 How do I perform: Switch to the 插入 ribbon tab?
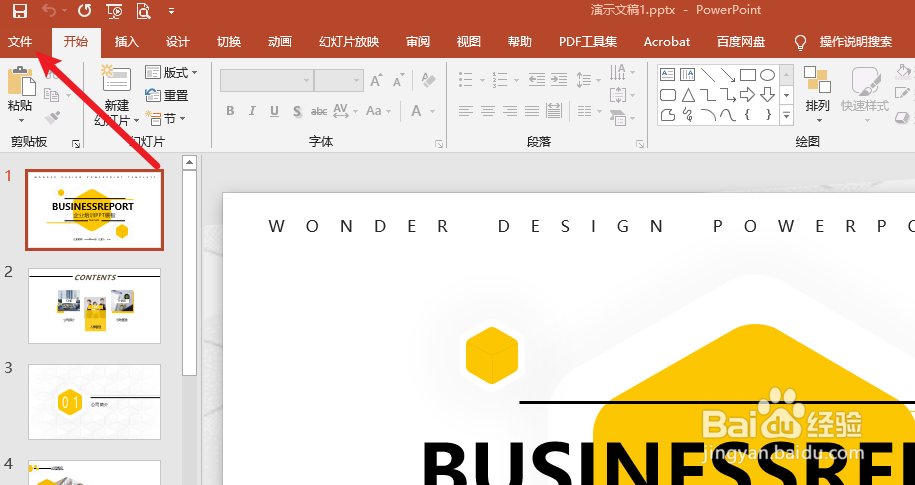(127, 42)
